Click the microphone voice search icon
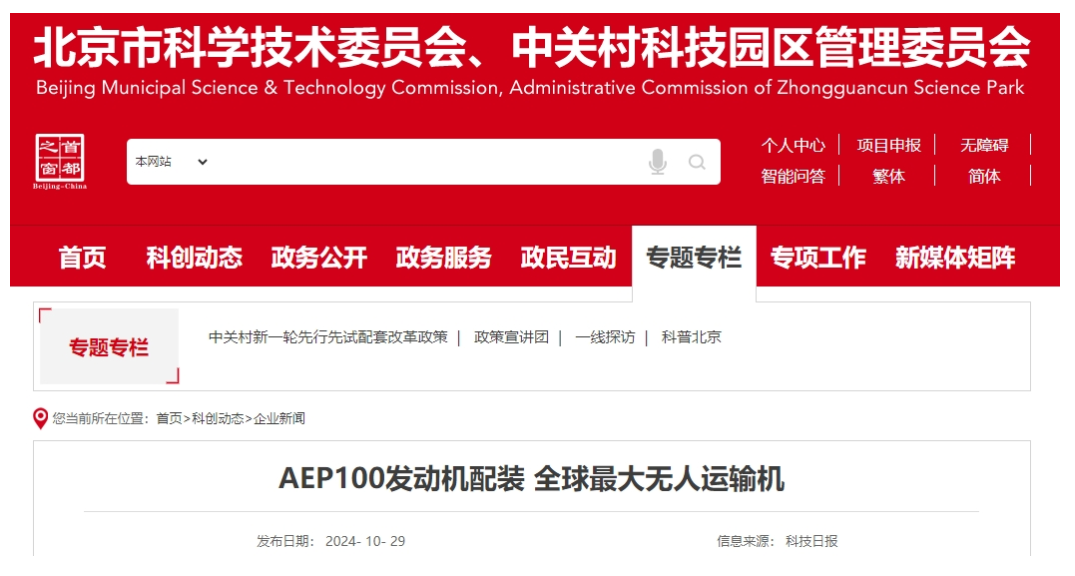The height and width of the screenshot is (576, 1075). point(657,162)
